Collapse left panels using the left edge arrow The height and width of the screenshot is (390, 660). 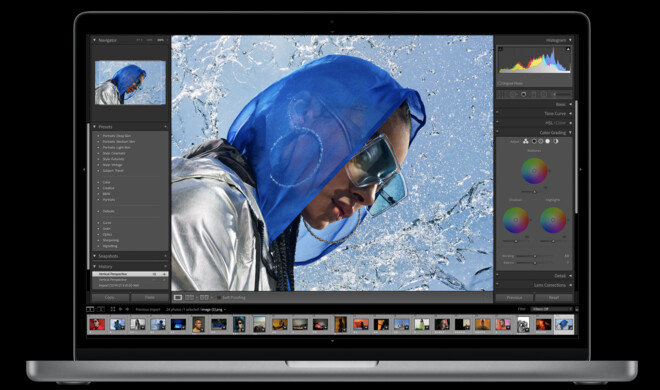[84, 170]
